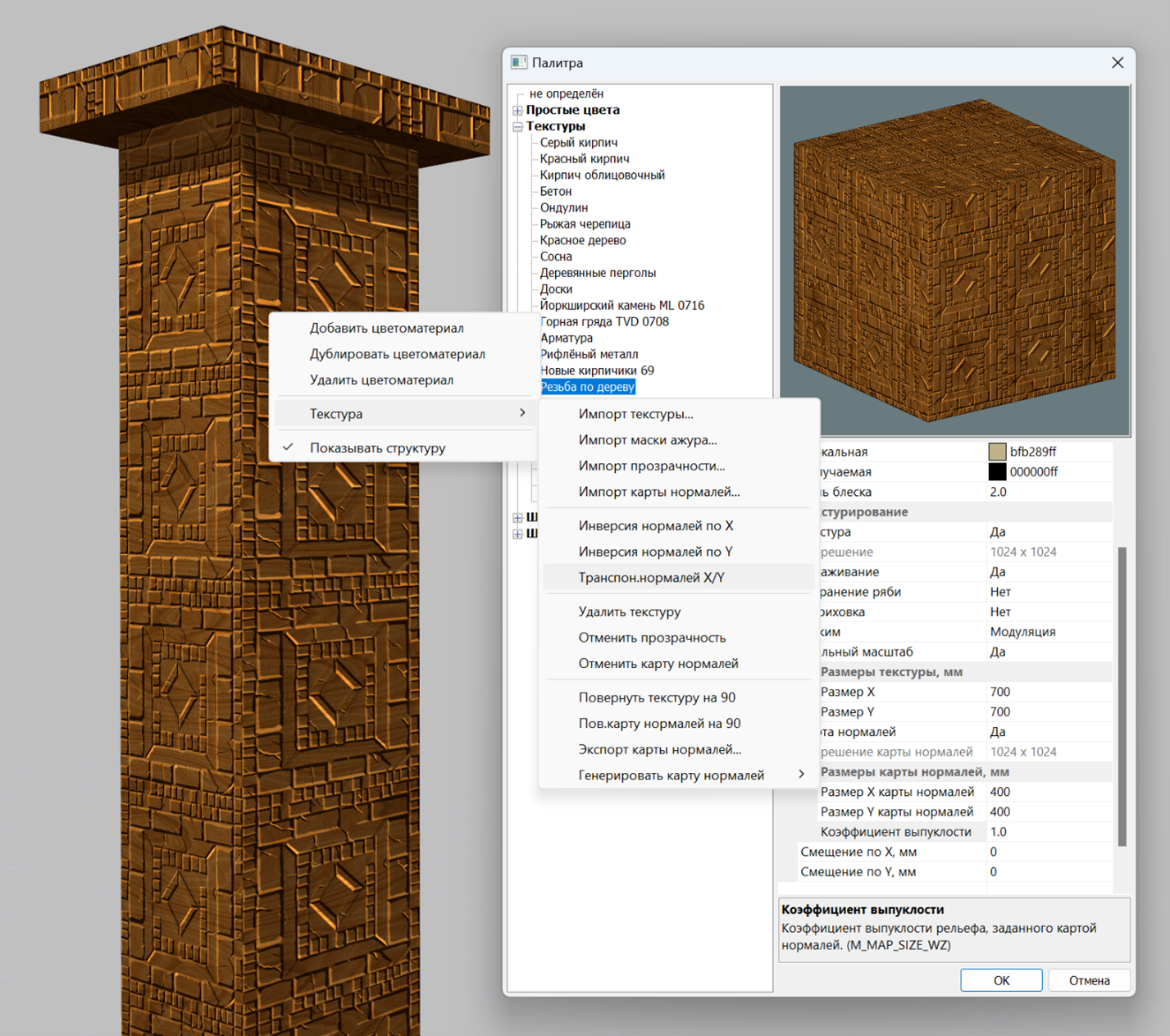This screenshot has height=1036, width=1170.
Task: Expand the Простые цвета tree node
Action: click(x=517, y=111)
